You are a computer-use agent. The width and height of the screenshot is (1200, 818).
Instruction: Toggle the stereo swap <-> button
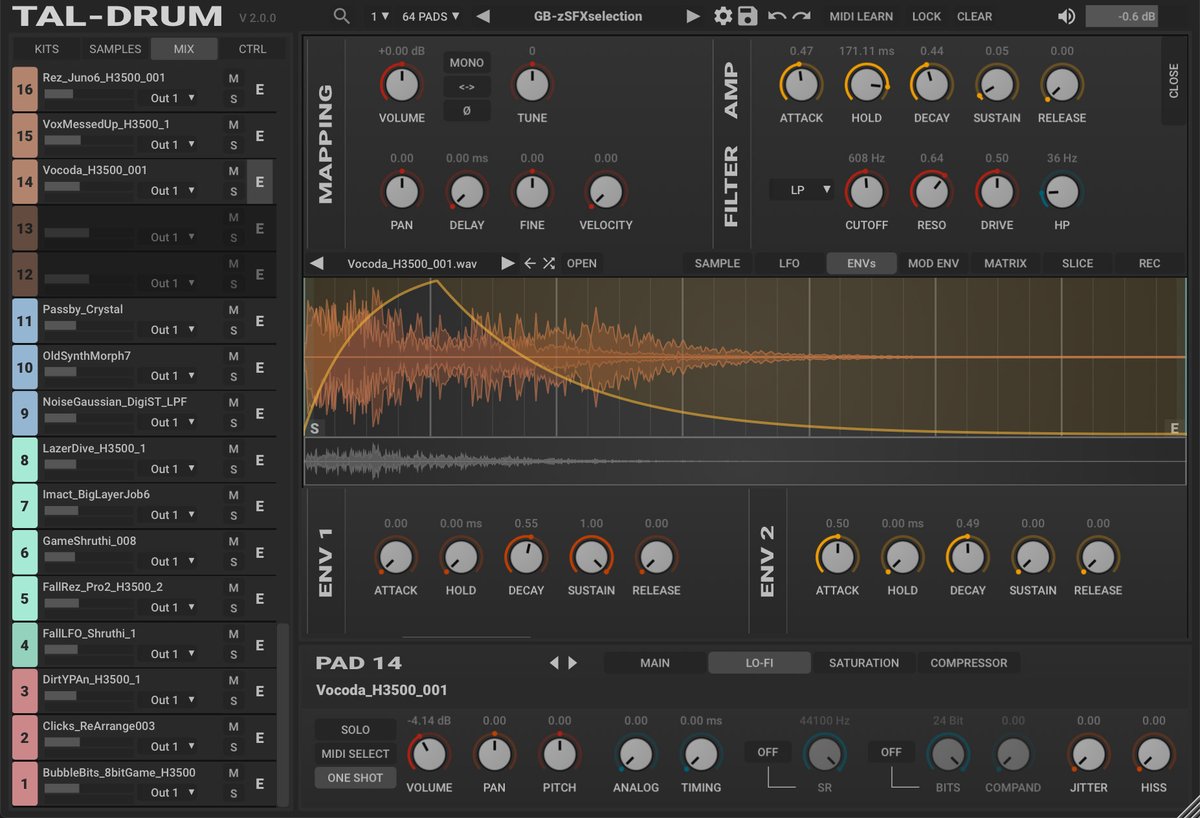(x=467, y=86)
